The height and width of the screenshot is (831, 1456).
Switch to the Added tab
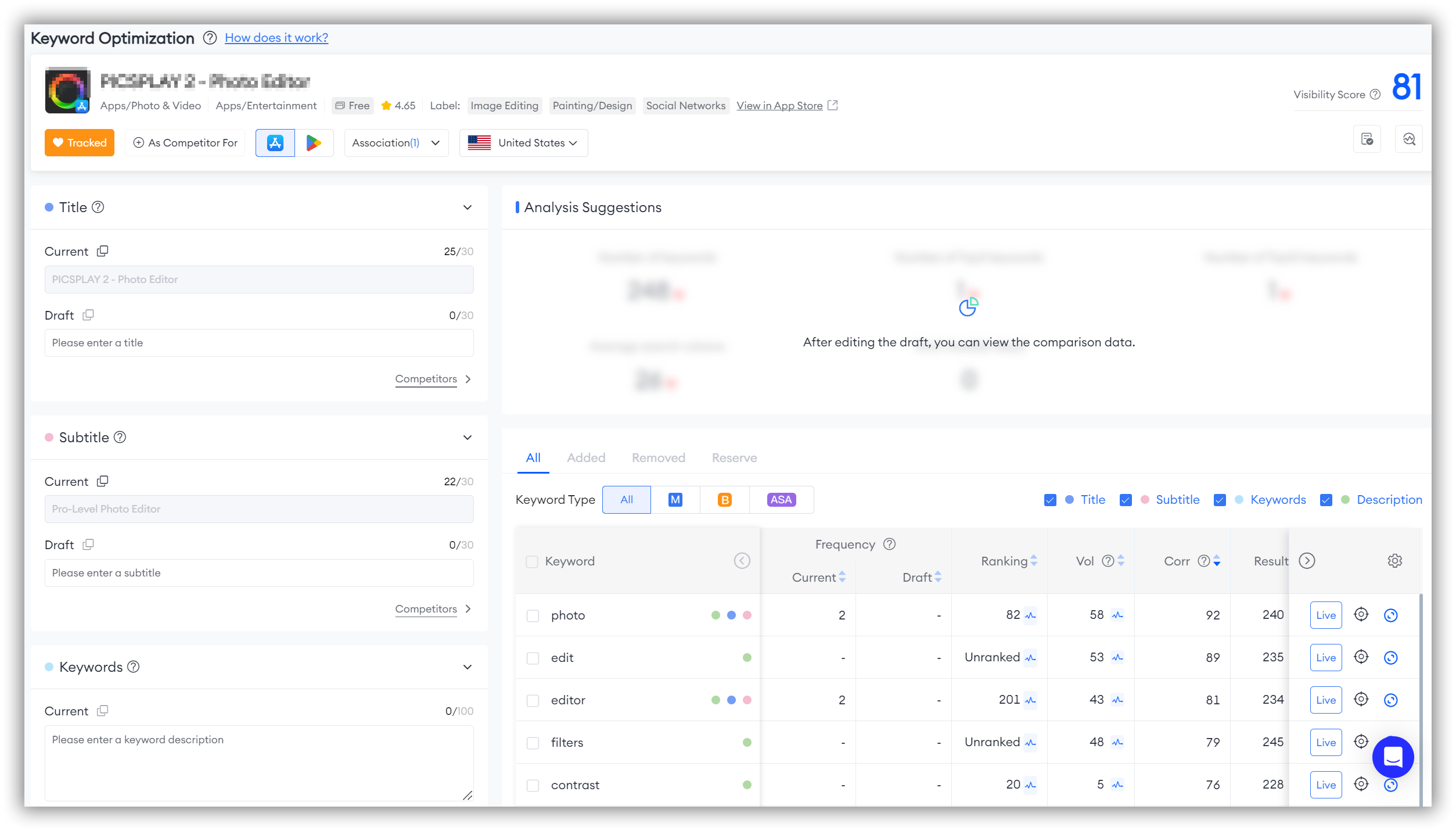586,458
